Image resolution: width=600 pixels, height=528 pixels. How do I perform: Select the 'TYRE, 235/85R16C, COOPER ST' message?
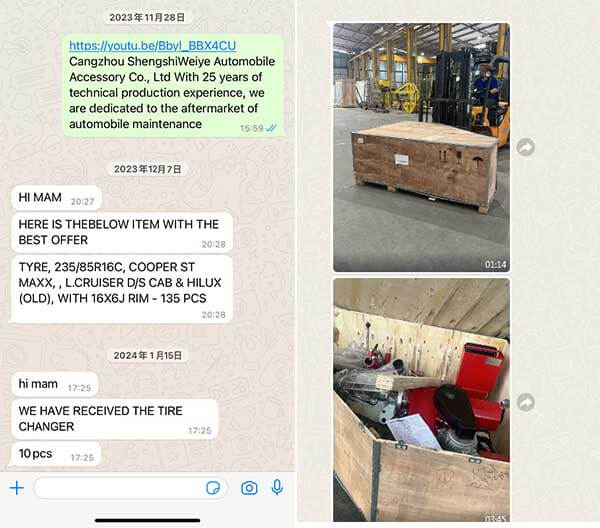122,290
